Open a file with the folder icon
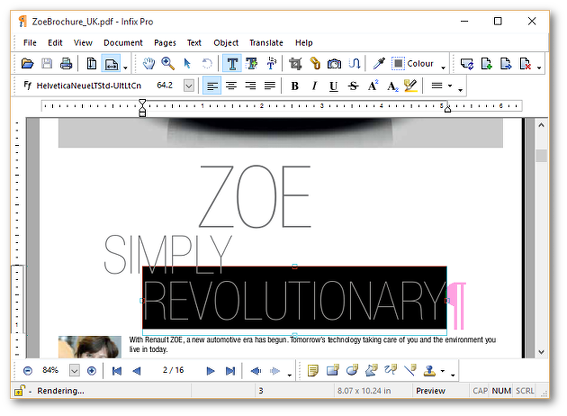 point(27,64)
